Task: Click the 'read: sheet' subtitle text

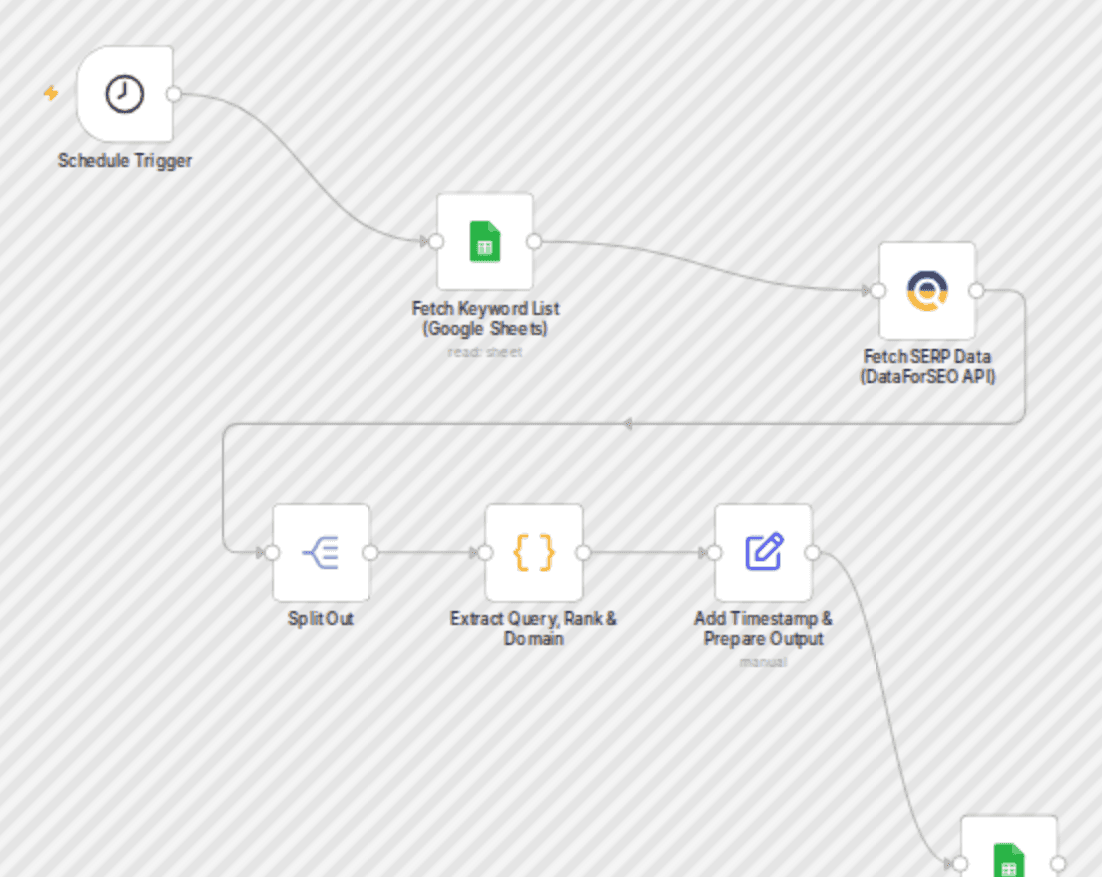Action: [x=485, y=352]
